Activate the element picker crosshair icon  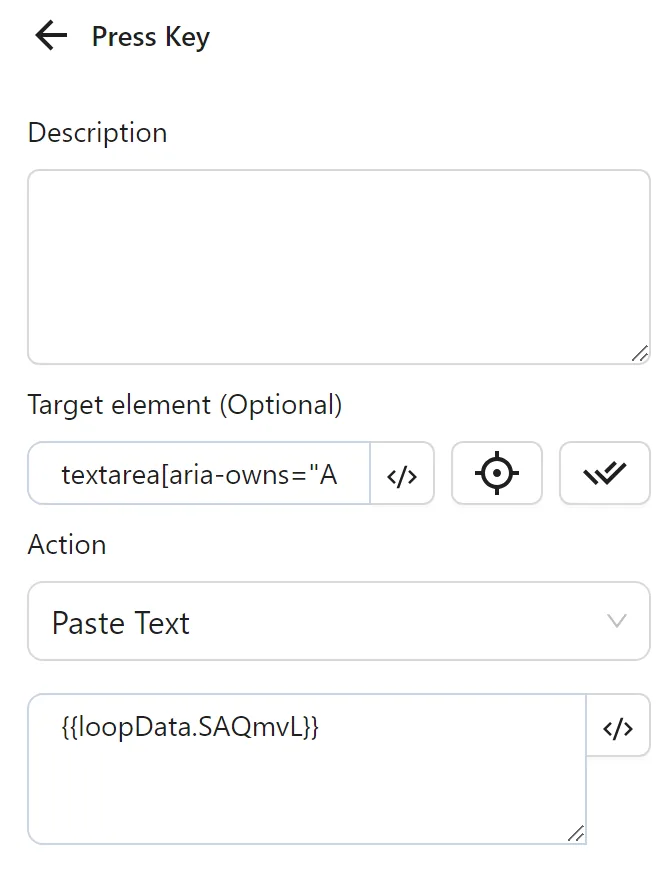(x=497, y=474)
